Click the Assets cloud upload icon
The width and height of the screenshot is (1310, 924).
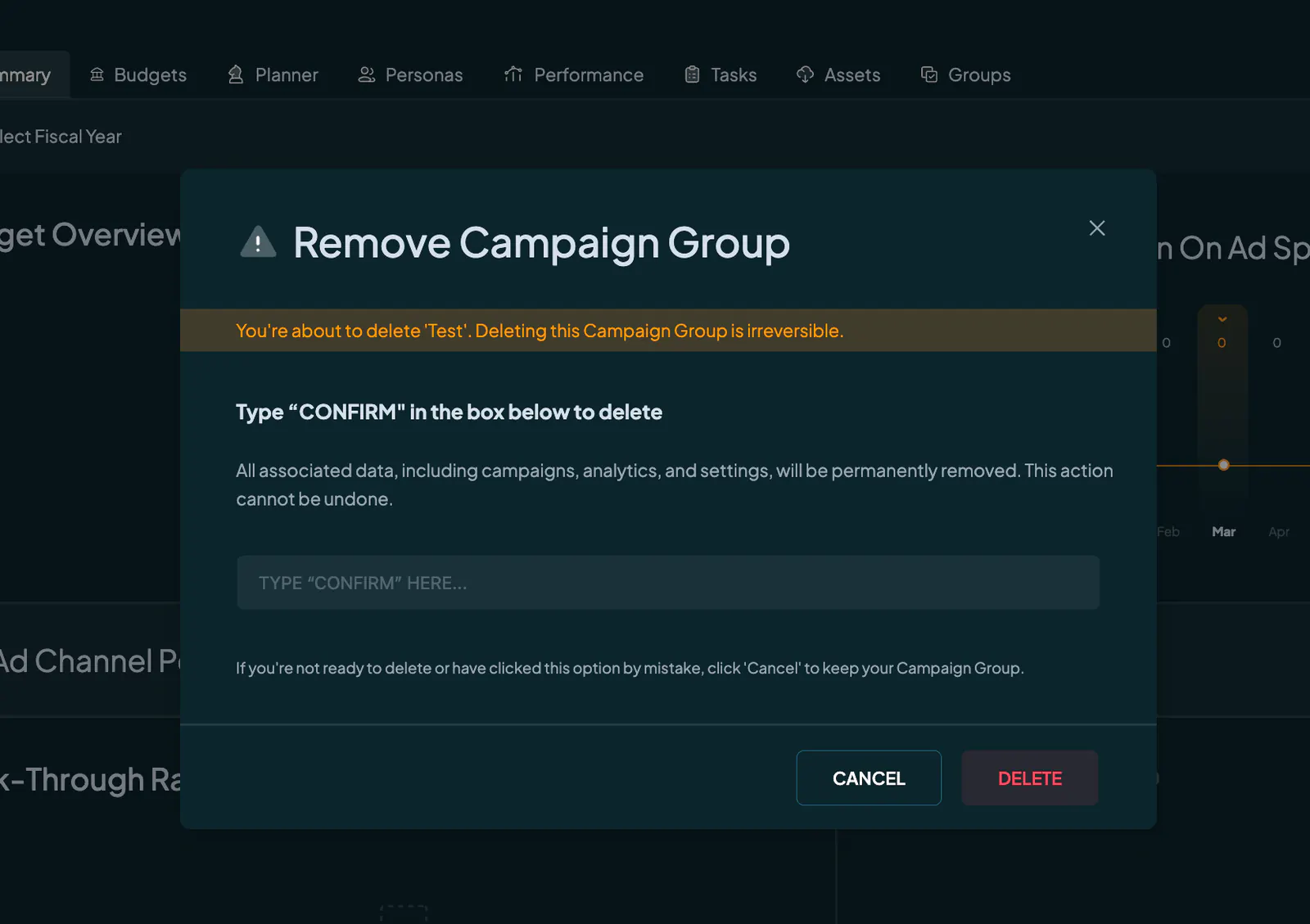(805, 74)
